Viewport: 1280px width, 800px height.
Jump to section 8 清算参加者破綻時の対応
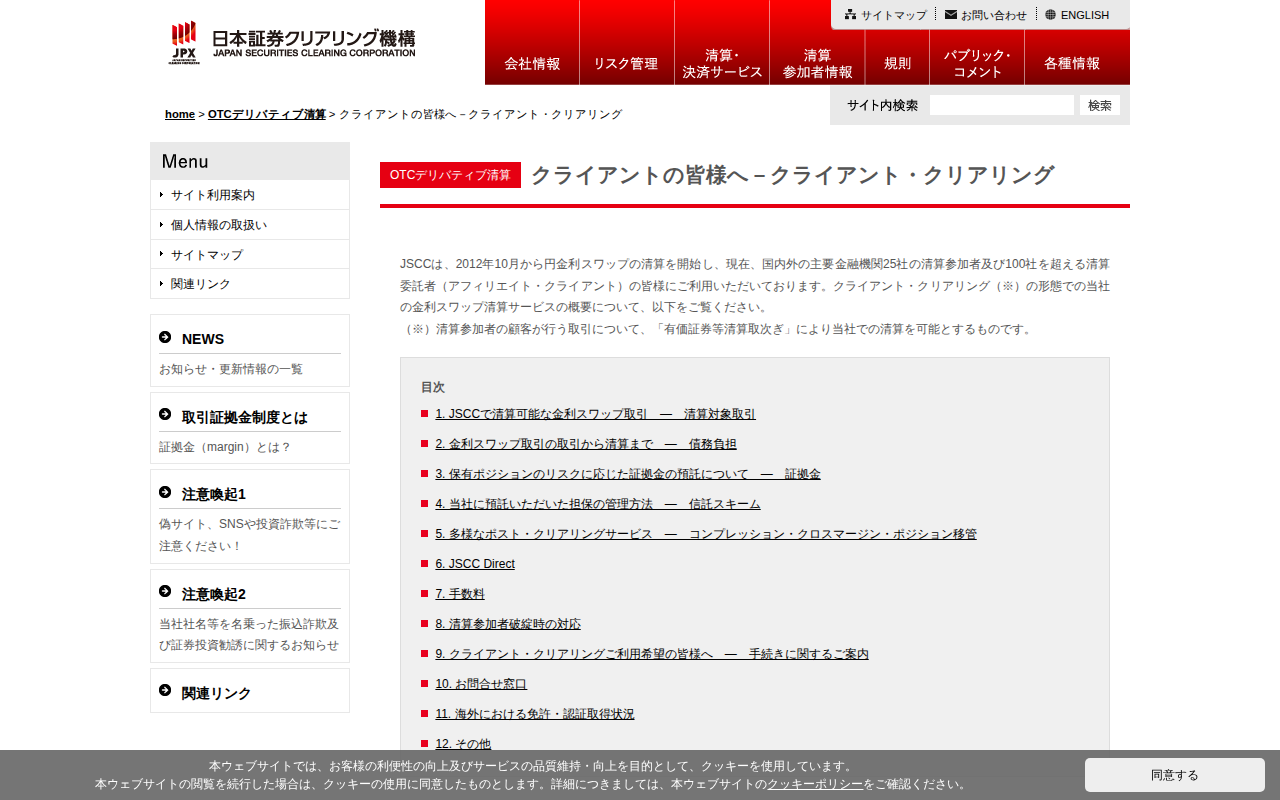pyautogui.click(x=508, y=624)
